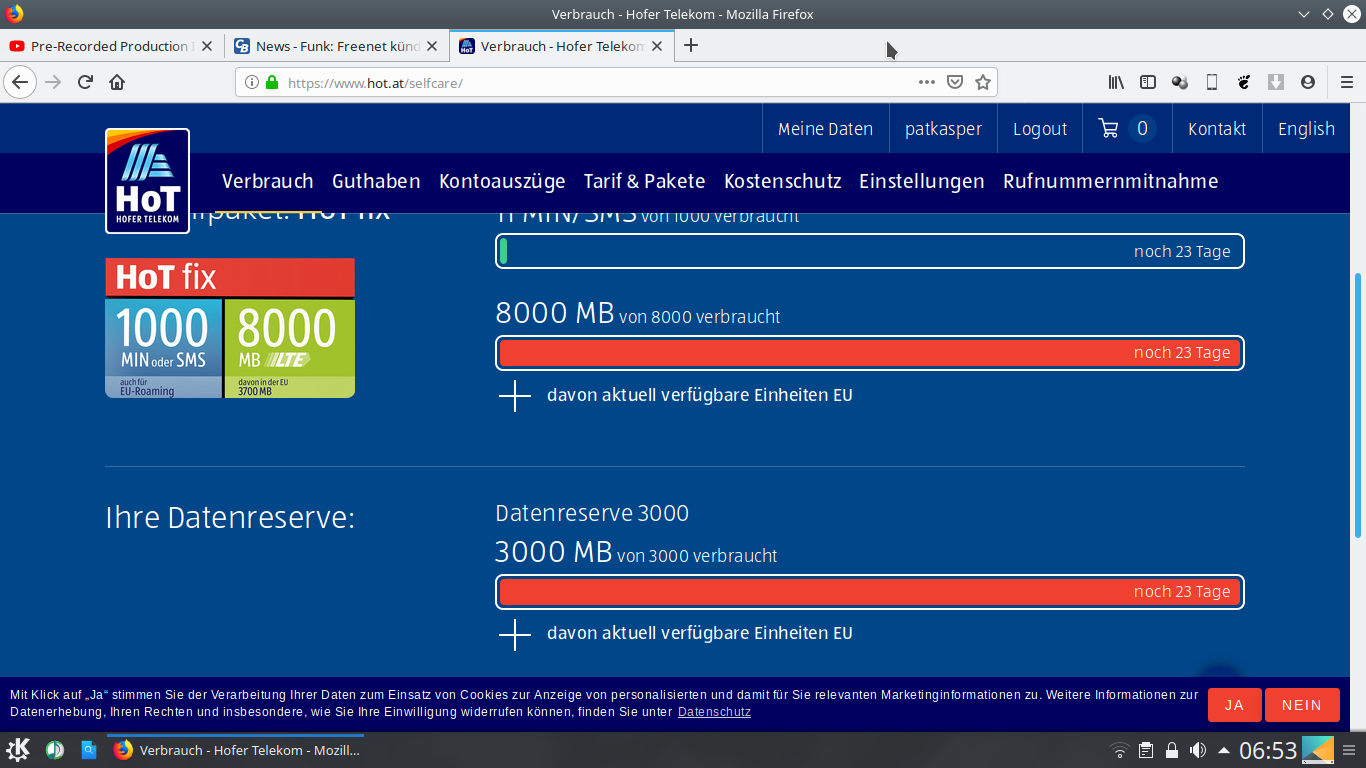The width and height of the screenshot is (1366, 768).
Task: Open the Einstellungen menu item
Action: click(922, 181)
